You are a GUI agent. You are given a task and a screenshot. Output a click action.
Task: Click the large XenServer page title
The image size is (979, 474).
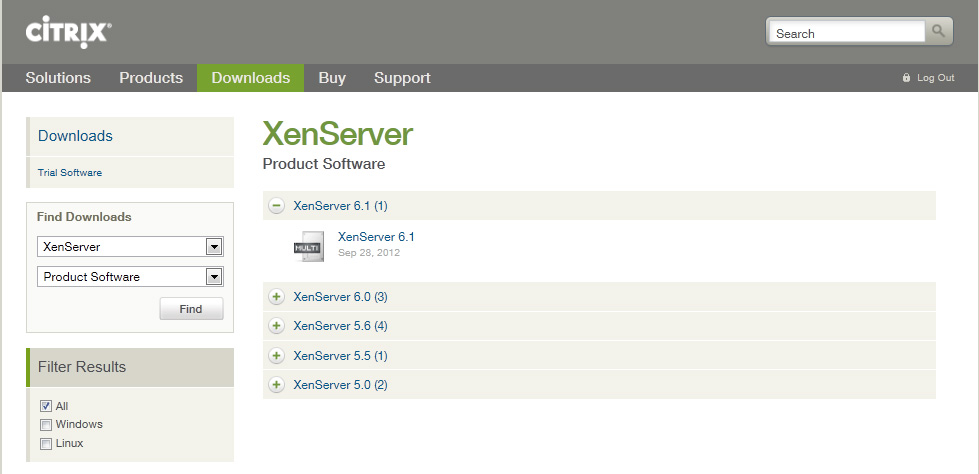coord(338,134)
